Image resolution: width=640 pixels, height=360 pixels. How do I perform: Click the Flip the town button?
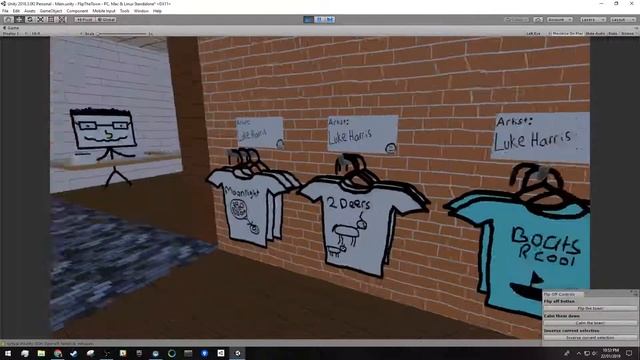tap(590, 309)
